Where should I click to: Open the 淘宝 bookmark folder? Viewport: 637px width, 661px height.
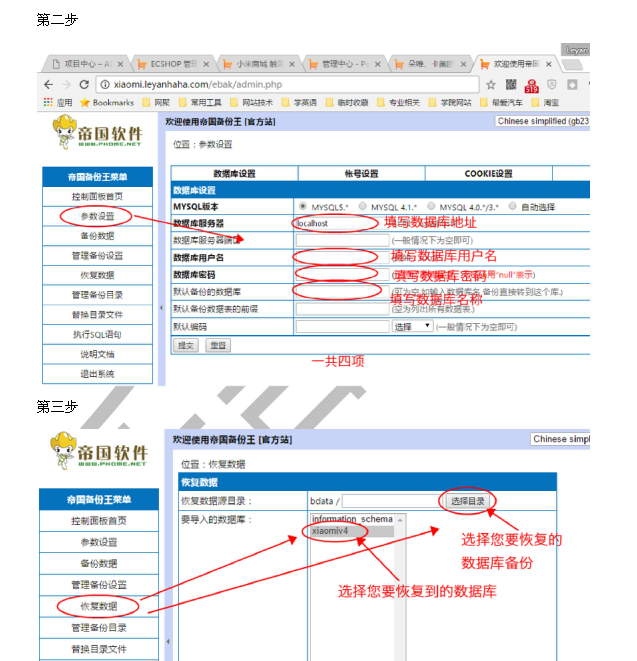546,102
